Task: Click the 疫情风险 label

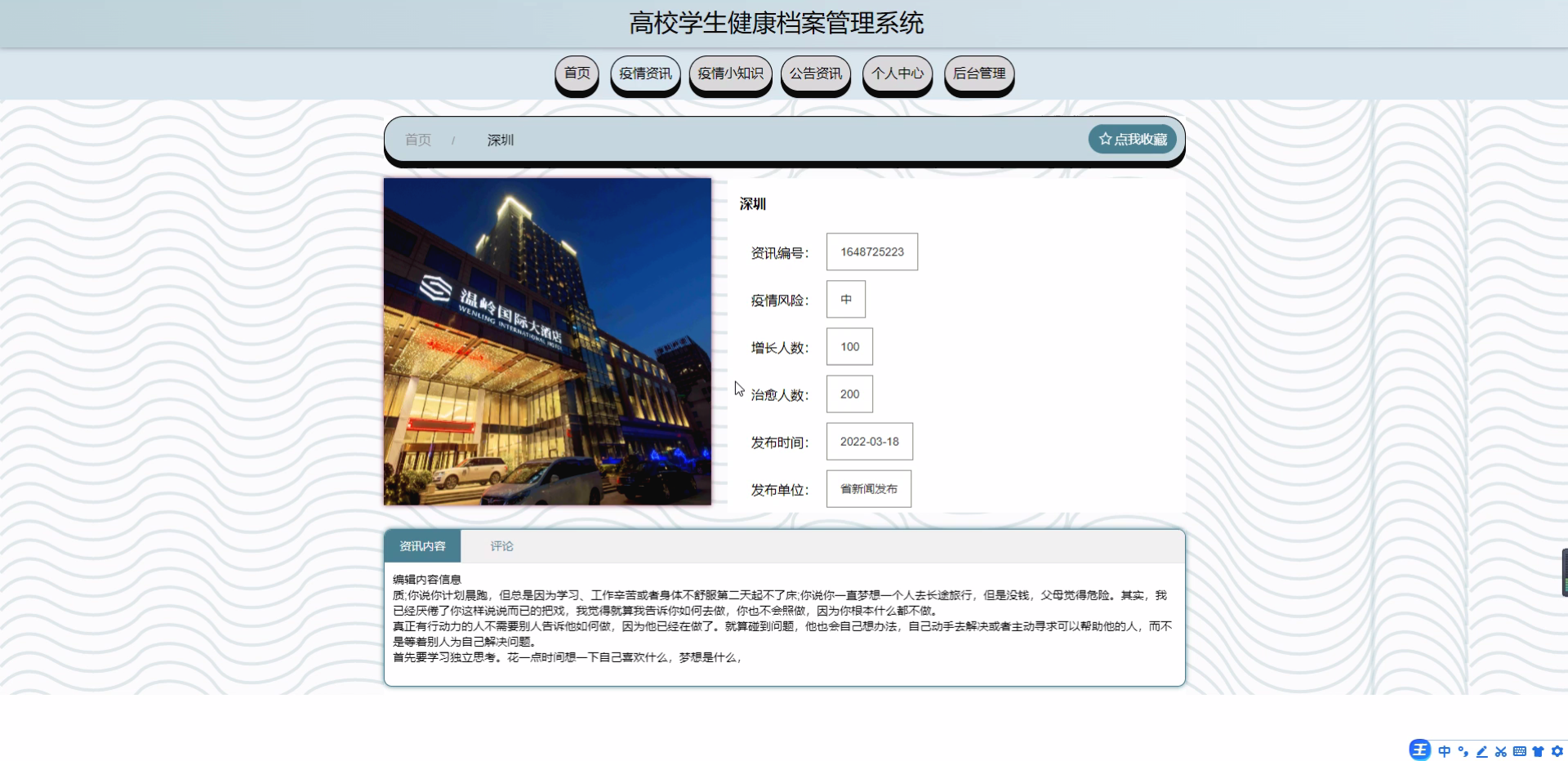Action: (x=780, y=300)
